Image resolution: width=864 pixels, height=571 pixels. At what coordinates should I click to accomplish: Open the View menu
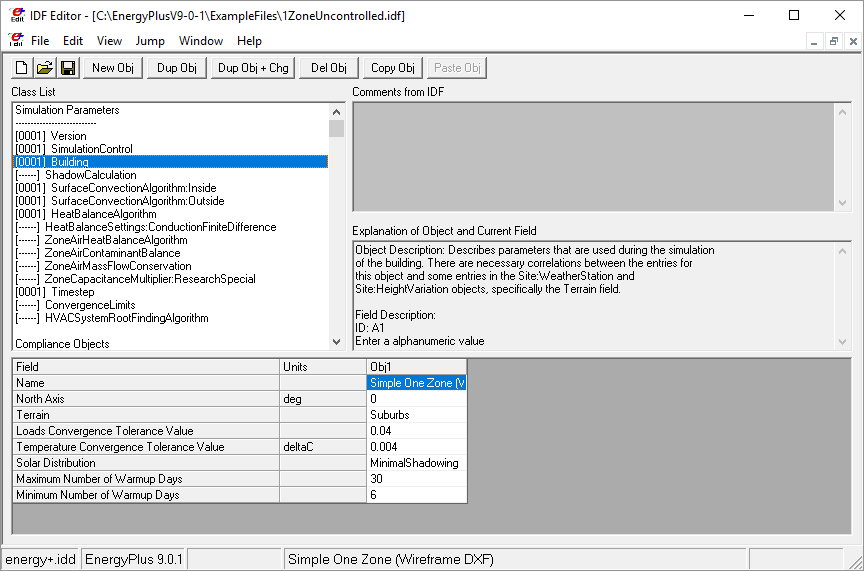click(109, 41)
